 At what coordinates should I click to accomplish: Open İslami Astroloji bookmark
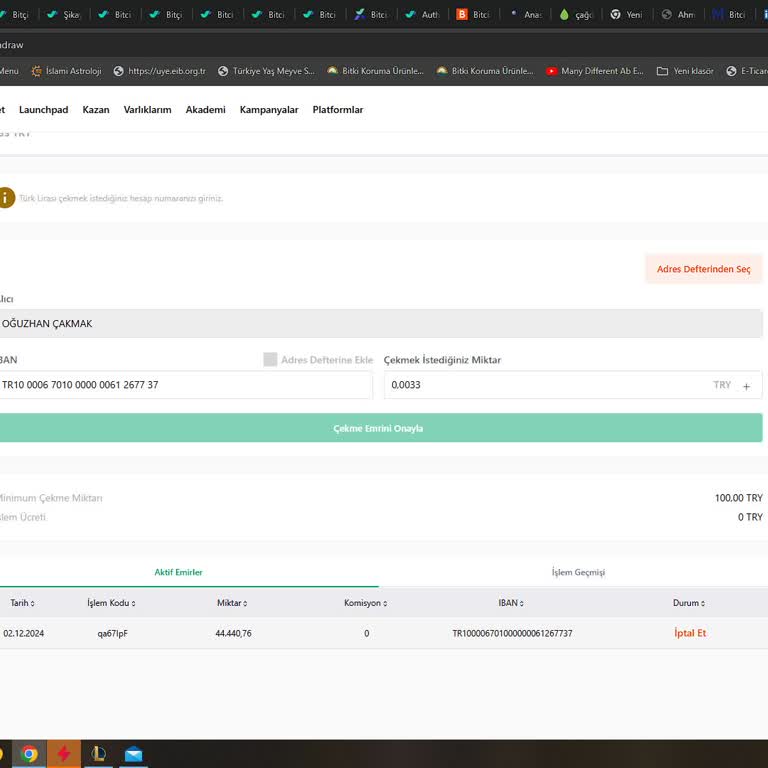67,71
